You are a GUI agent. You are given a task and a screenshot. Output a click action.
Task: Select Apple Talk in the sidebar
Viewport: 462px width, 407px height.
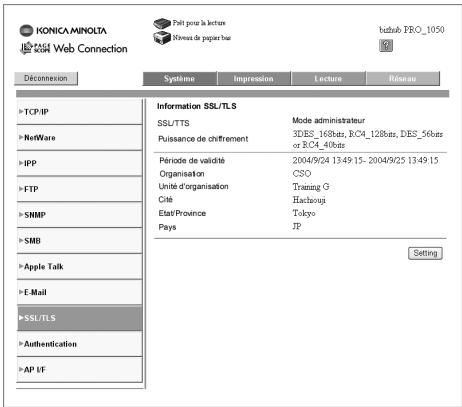[x=79, y=266]
